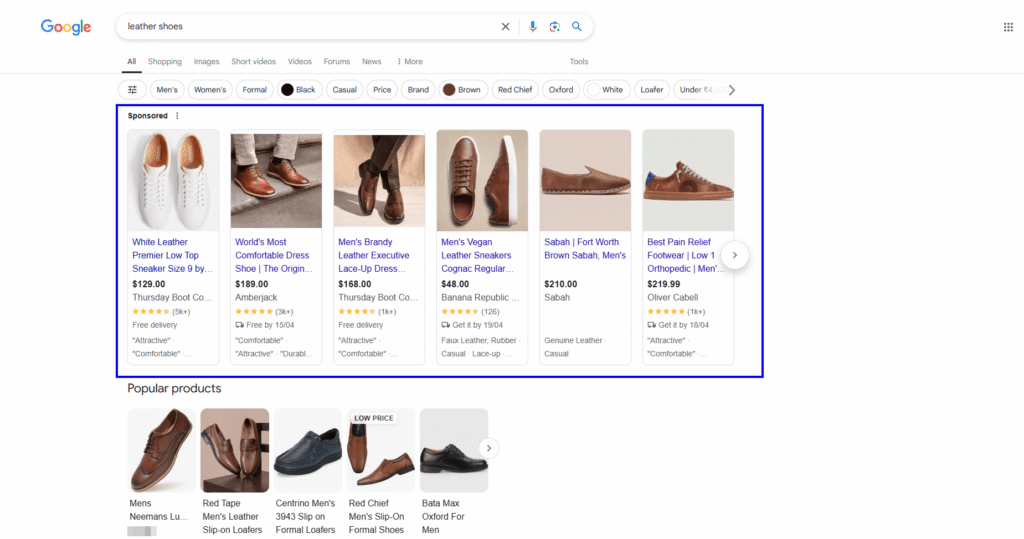Open Sabah Fort Worth Brown Sabah link

click(x=585, y=249)
